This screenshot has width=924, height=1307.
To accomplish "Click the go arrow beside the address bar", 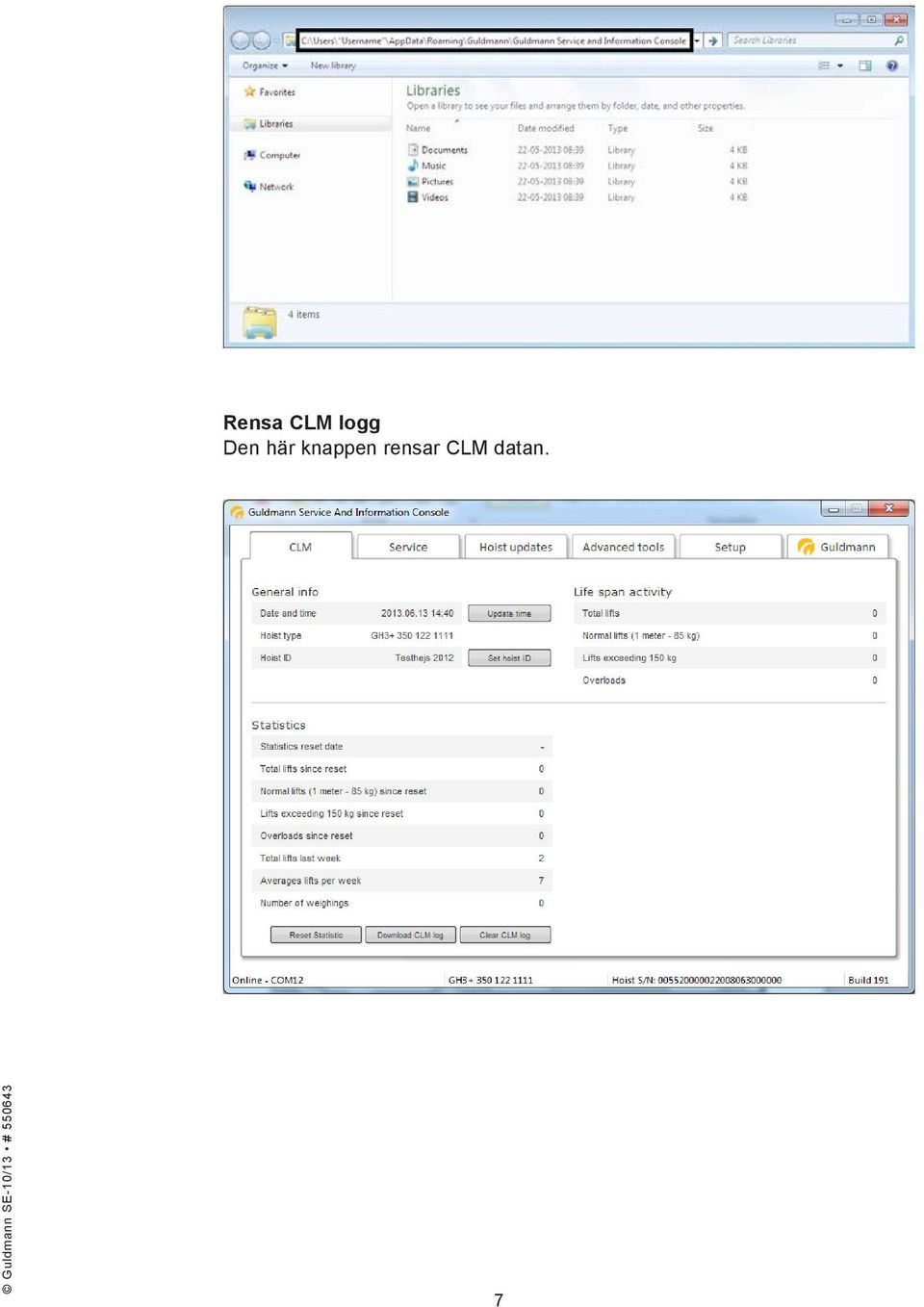I will pyautogui.click(x=712, y=40).
